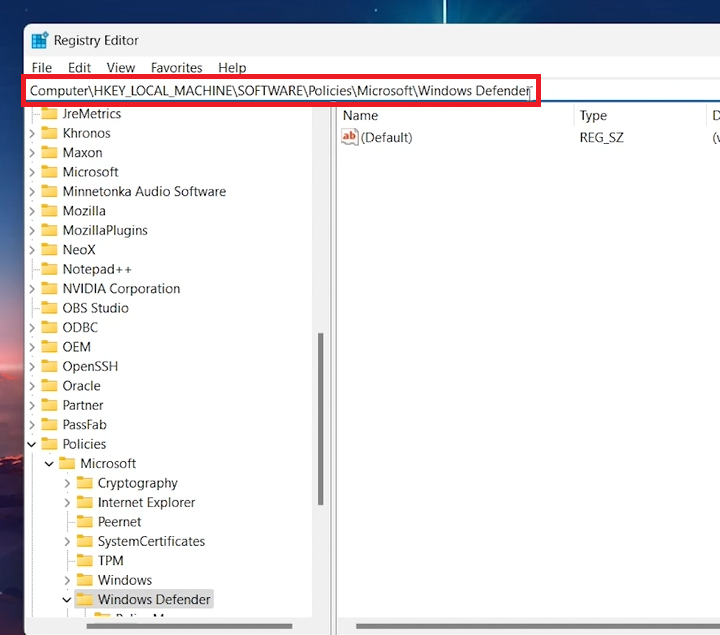
Task: Select the NVIDIA Corporation key label
Action: (x=121, y=288)
